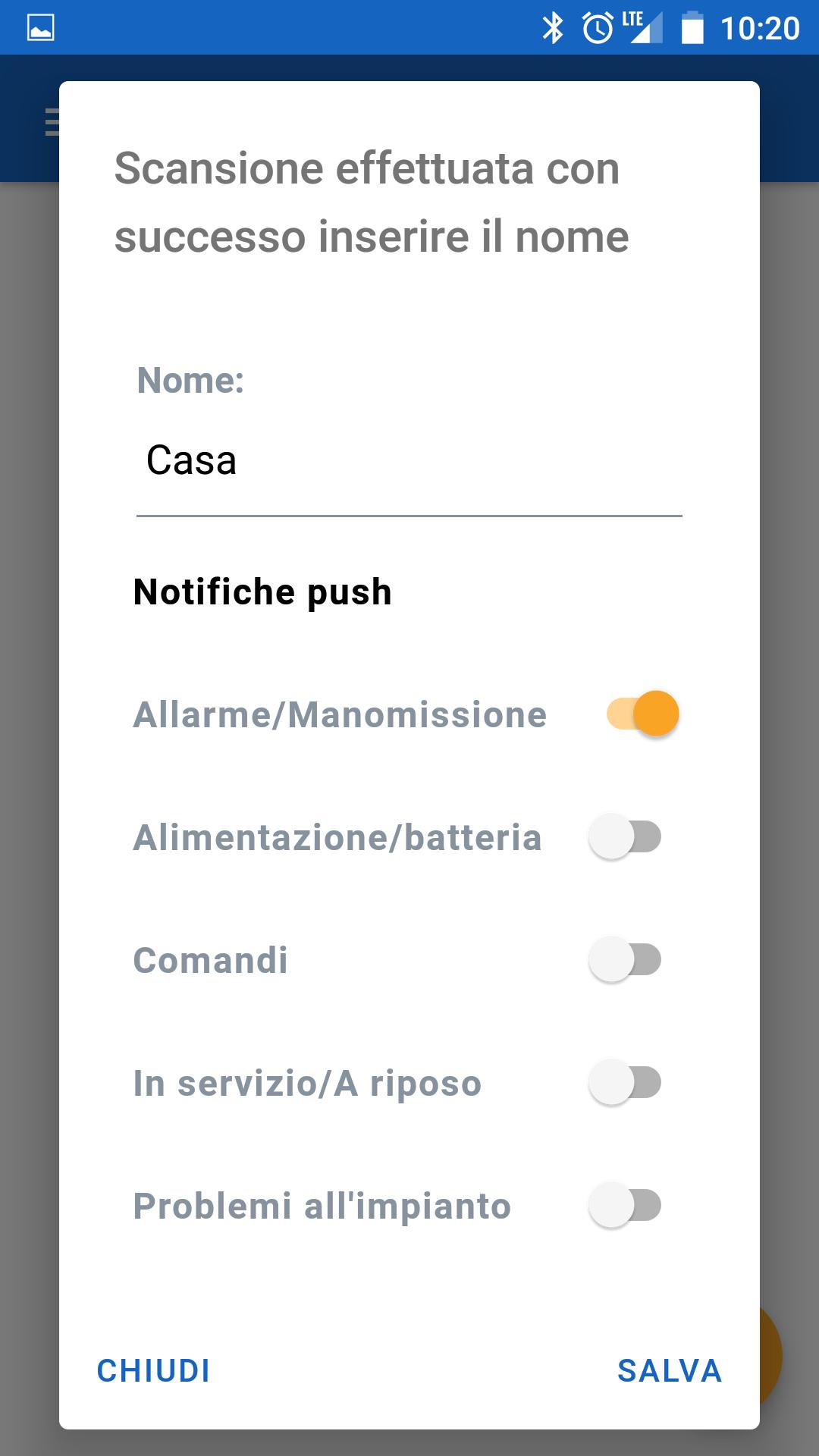The width and height of the screenshot is (819, 1456).
Task: Turn on Comandi notifications switch
Action: click(626, 959)
